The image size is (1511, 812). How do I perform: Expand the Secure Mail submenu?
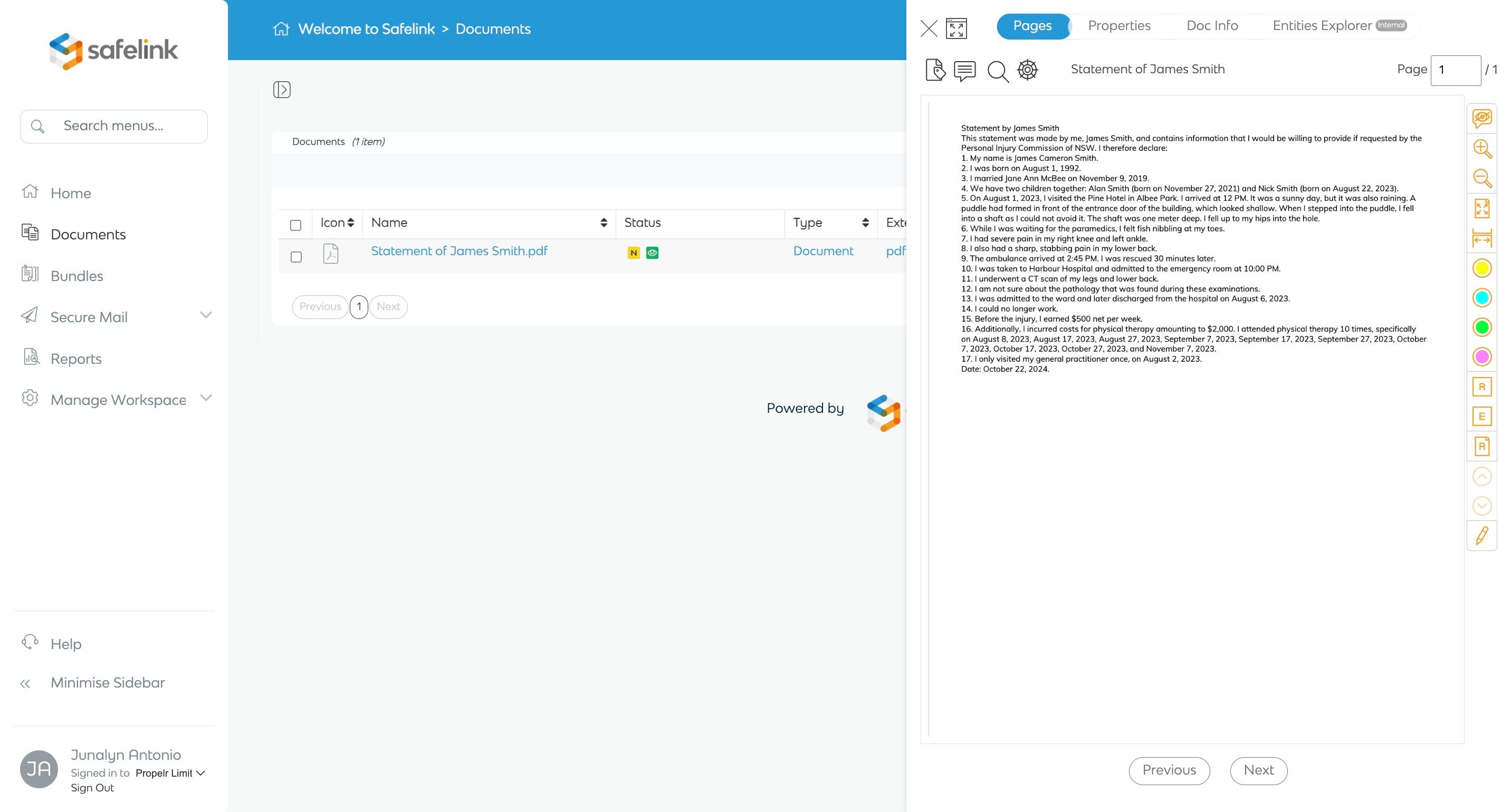coord(205,315)
